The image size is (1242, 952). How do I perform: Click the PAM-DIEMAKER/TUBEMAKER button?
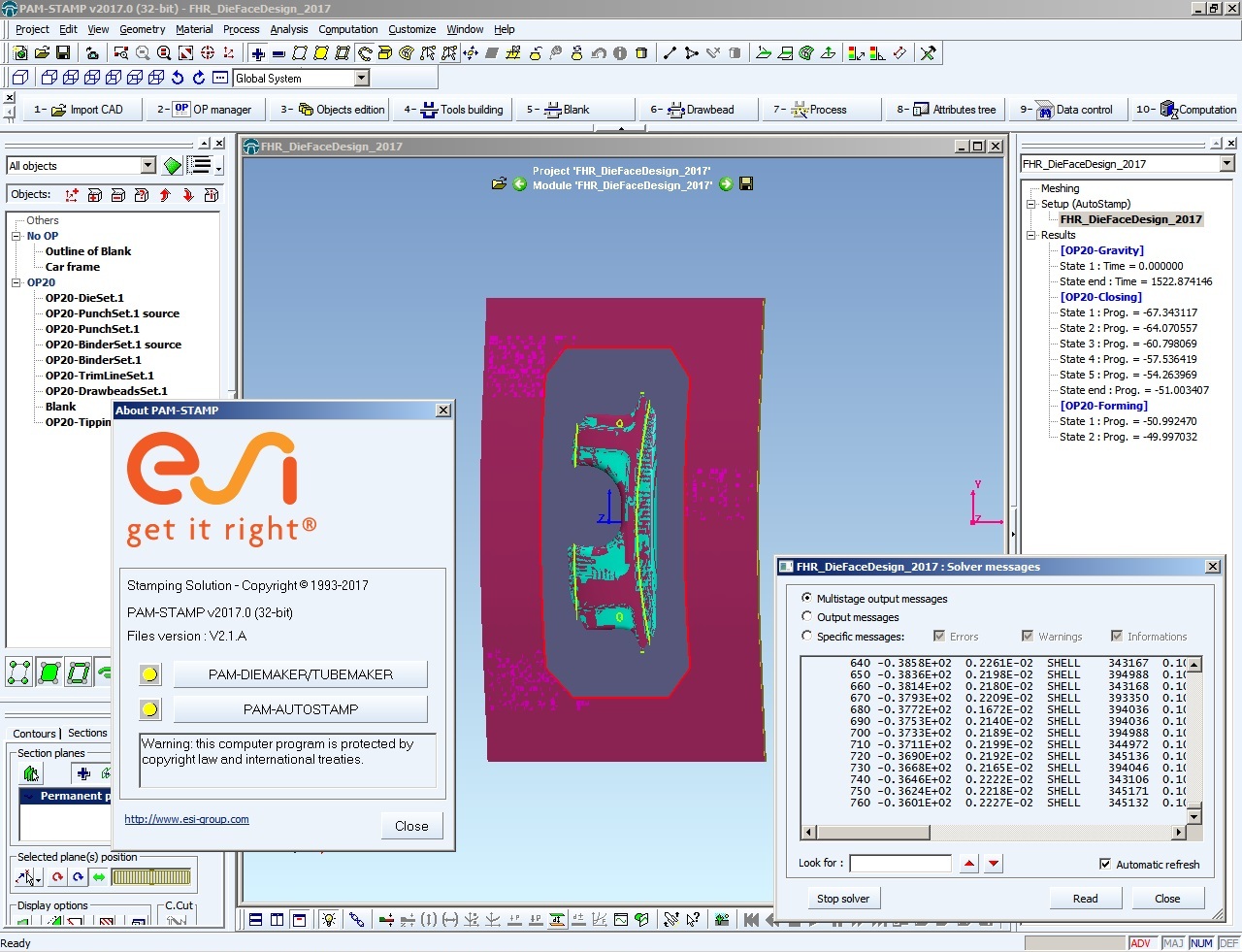(x=301, y=674)
